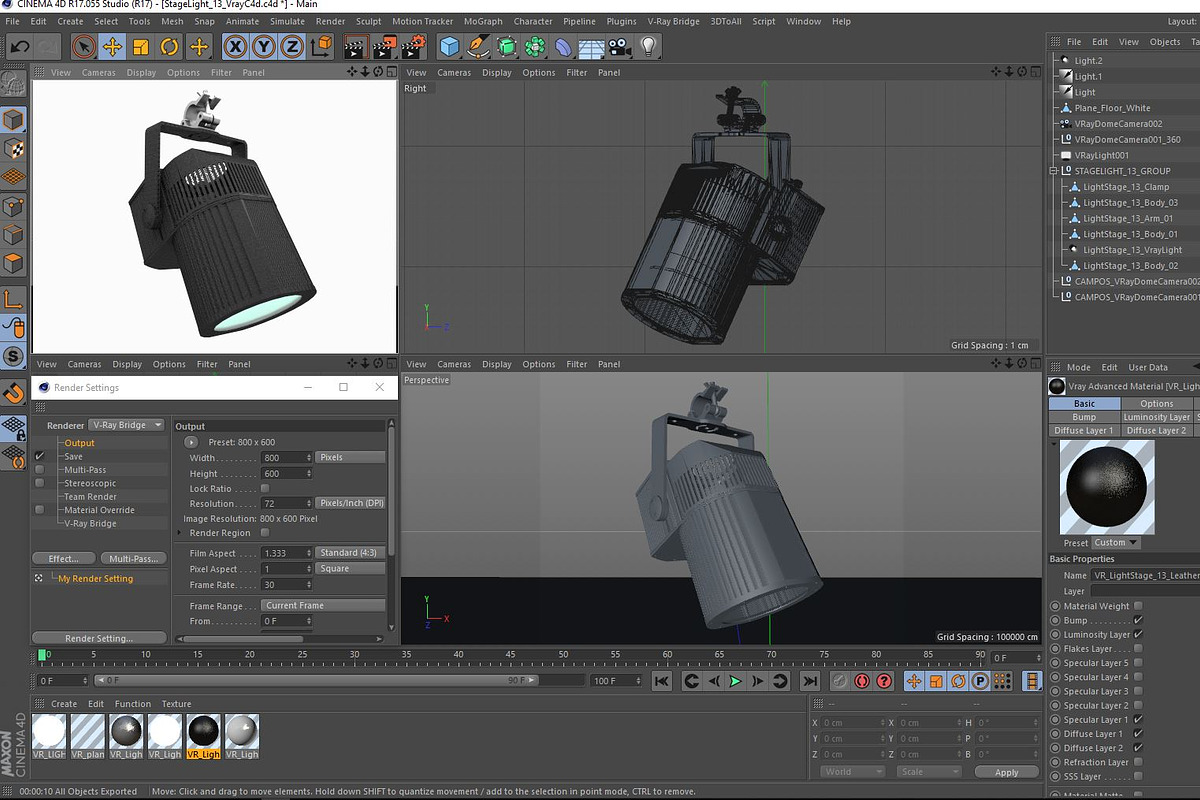This screenshot has height=800, width=1200.
Task: Click the Light bulb icon
Action: pos(649,46)
